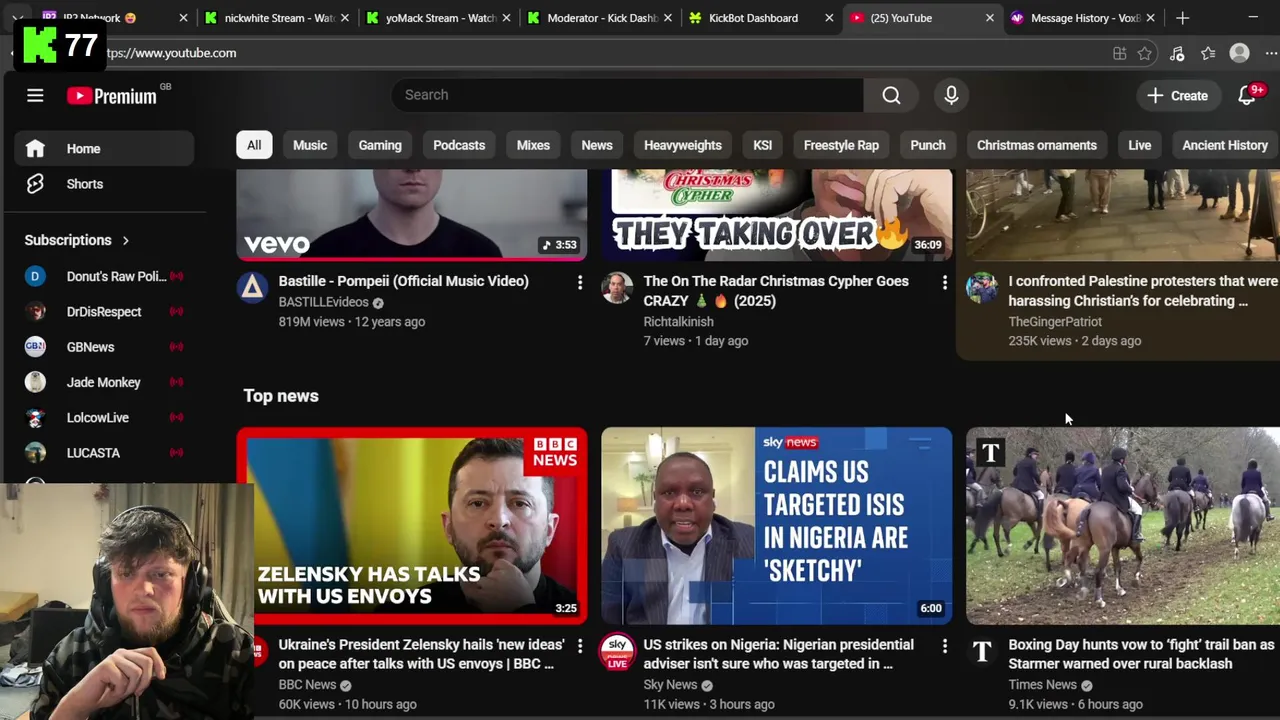The height and width of the screenshot is (720, 1280).
Task: Open GBNews channel in sidebar
Action: (x=104, y=347)
